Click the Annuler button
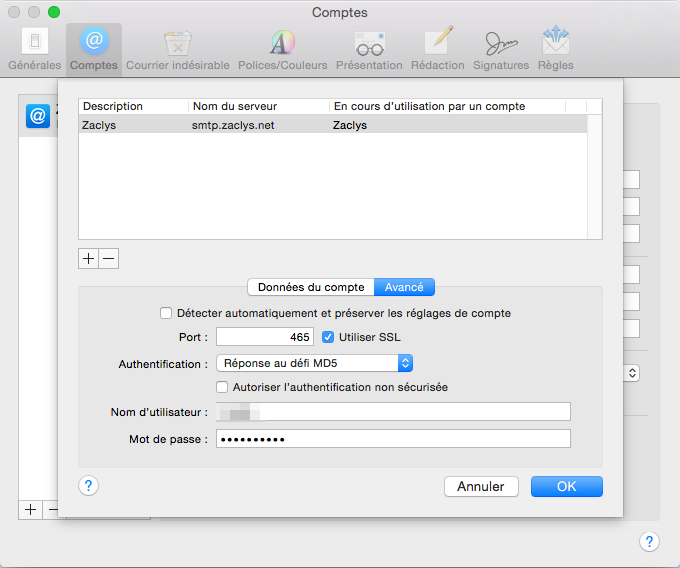The width and height of the screenshot is (680, 568). coord(481,486)
